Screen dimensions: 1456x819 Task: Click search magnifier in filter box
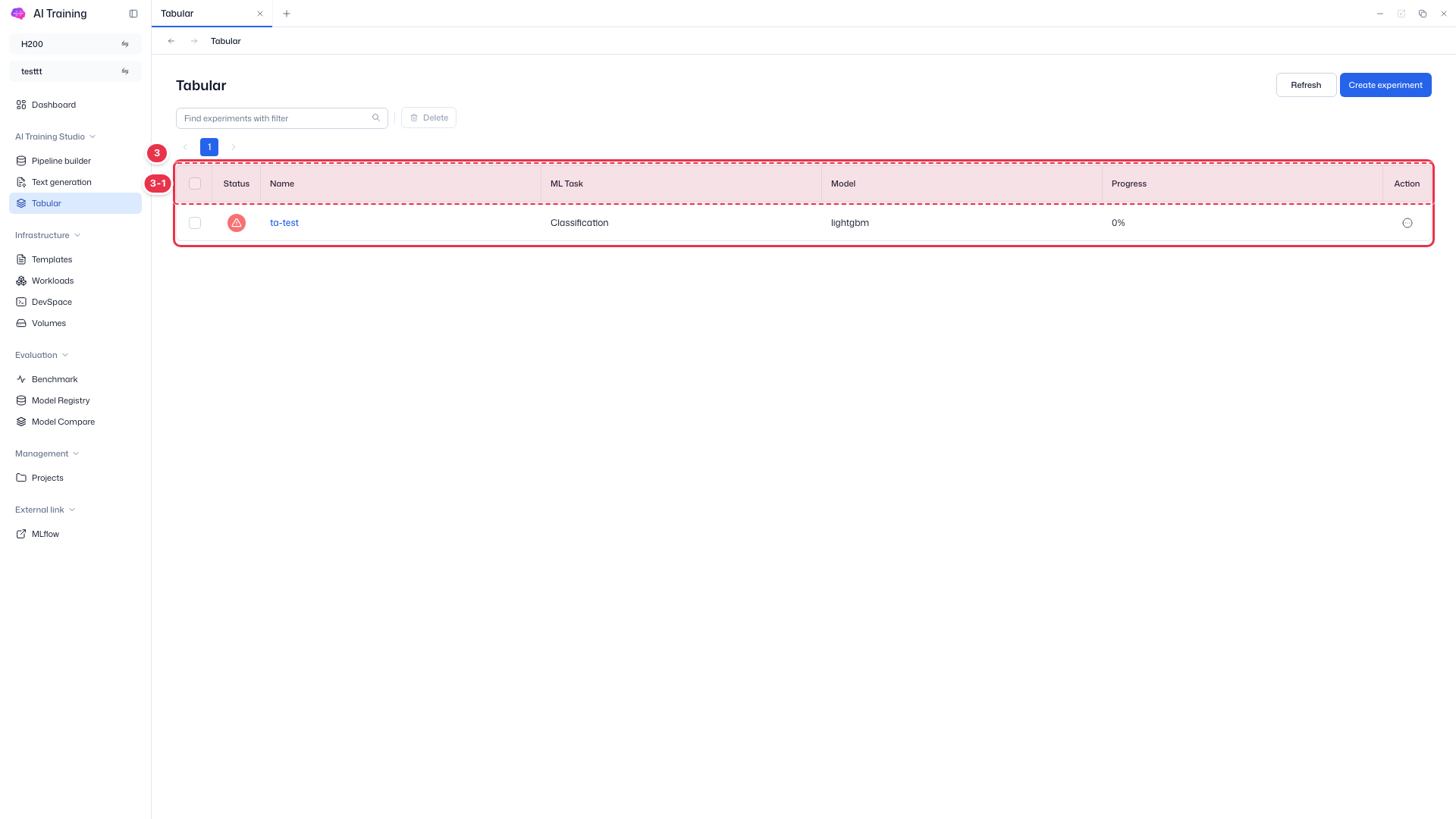(376, 118)
